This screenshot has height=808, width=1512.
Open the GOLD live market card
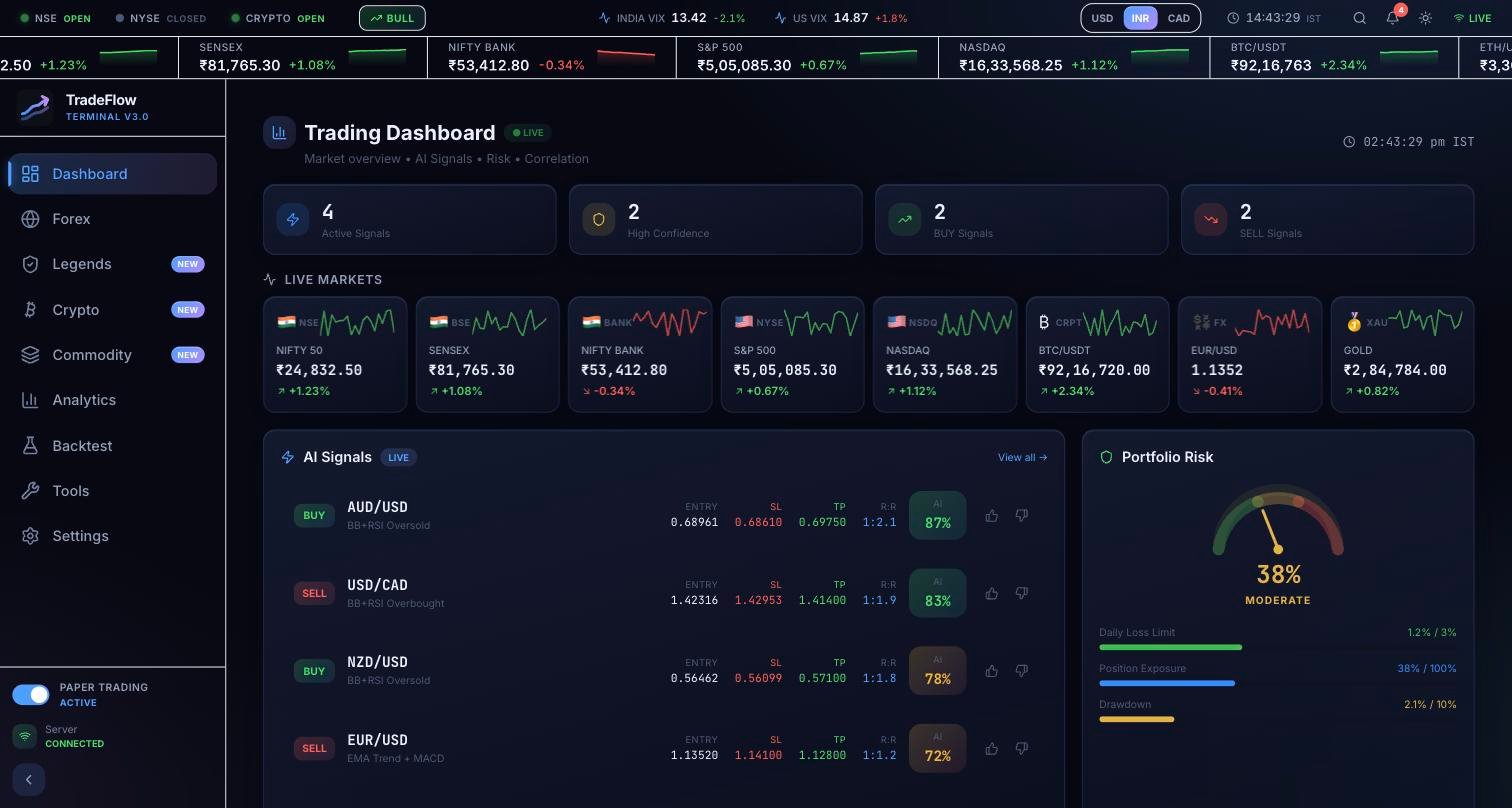coord(1402,354)
